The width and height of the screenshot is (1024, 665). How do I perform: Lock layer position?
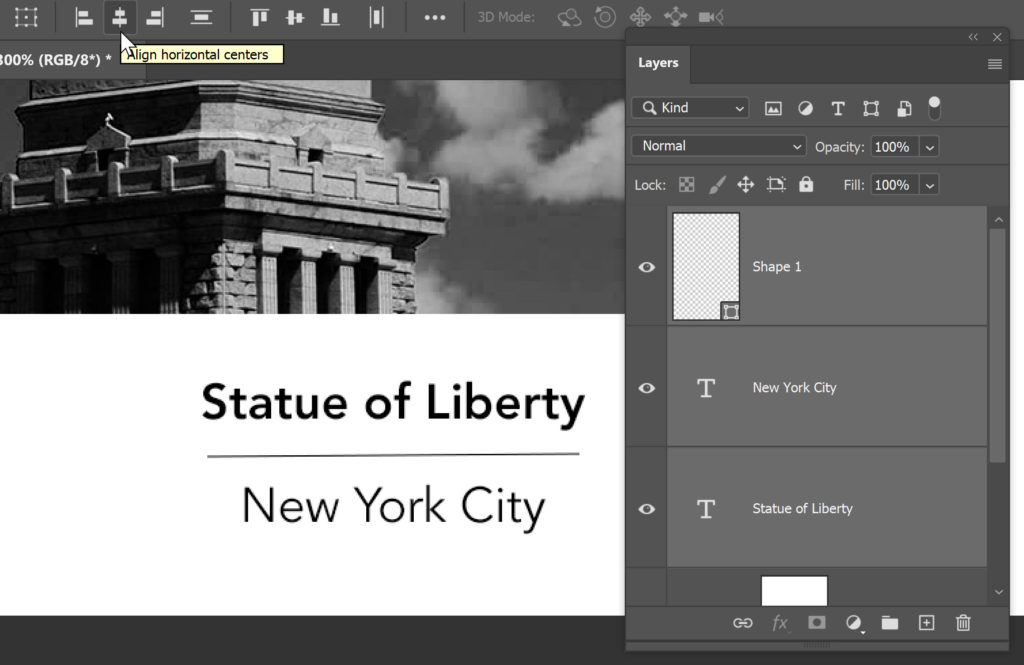click(746, 185)
